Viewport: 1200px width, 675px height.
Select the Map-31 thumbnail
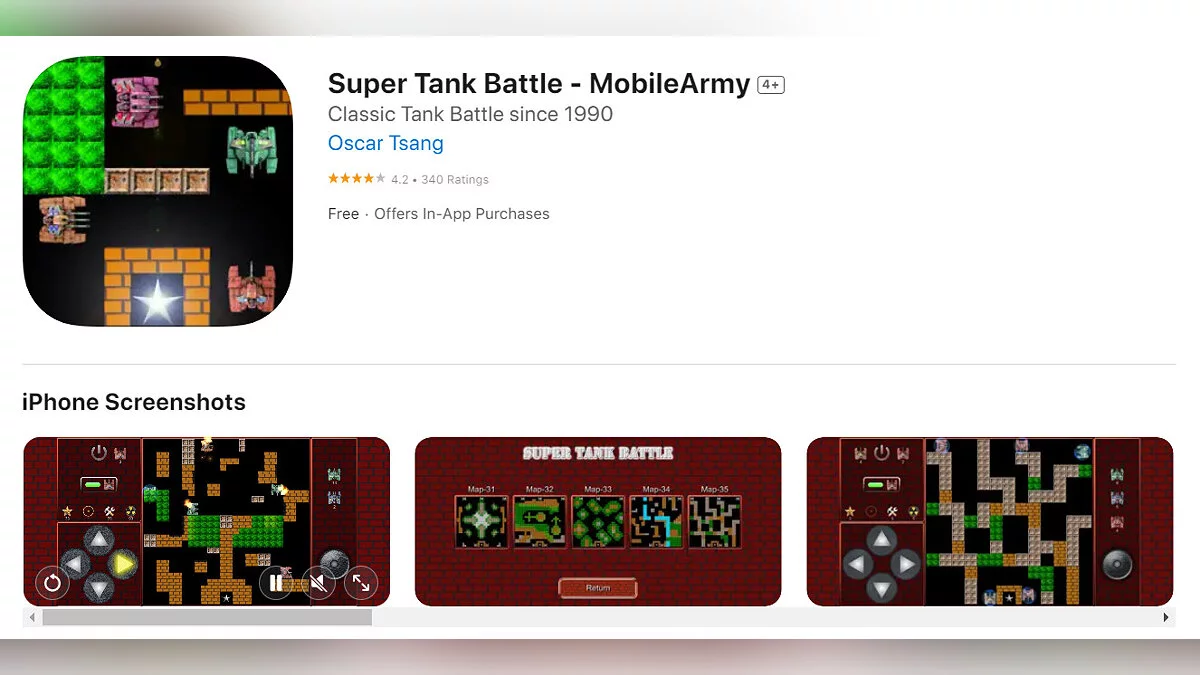(481, 521)
